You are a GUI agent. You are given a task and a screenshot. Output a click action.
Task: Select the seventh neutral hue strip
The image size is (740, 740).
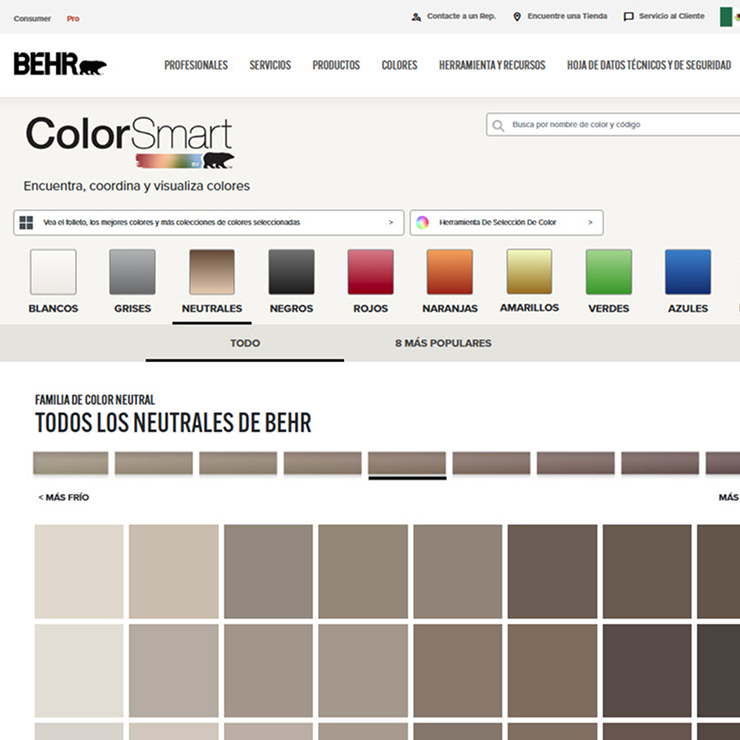coord(576,463)
